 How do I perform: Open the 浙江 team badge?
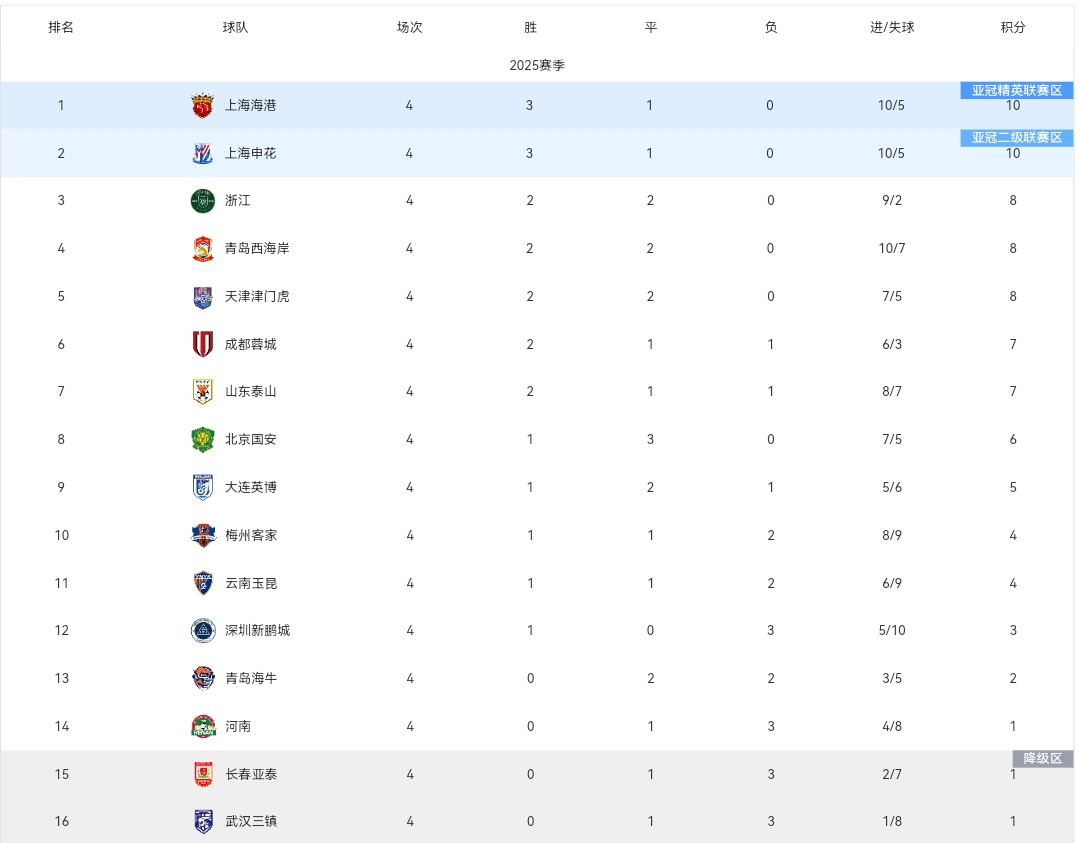[202, 201]
